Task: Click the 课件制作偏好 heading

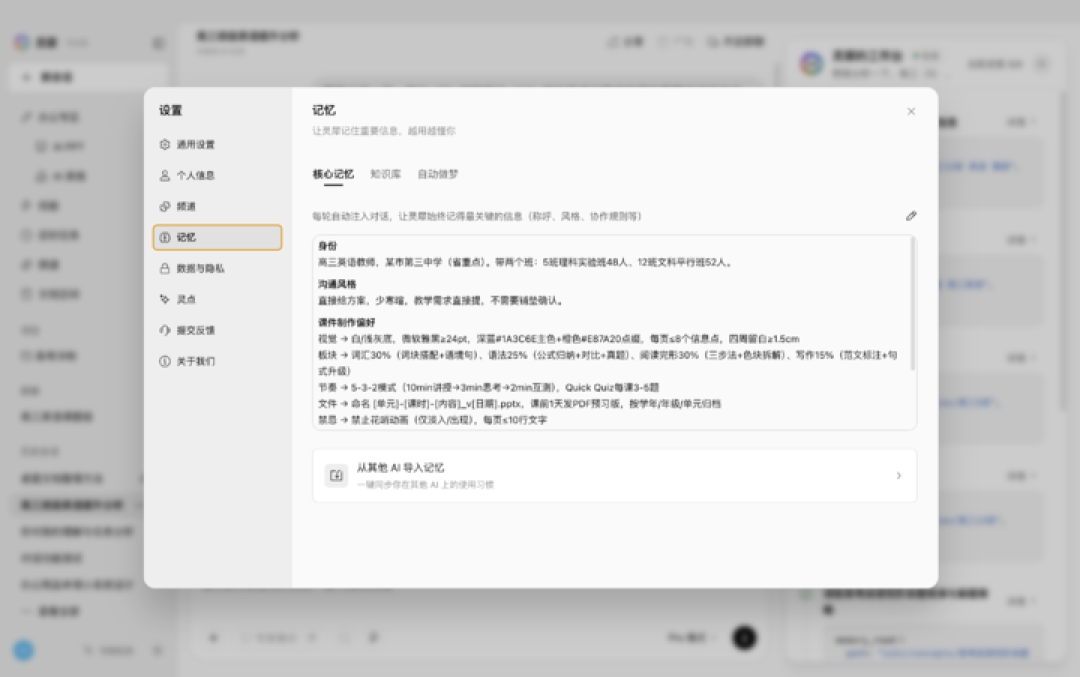Action: pos(347,322)
